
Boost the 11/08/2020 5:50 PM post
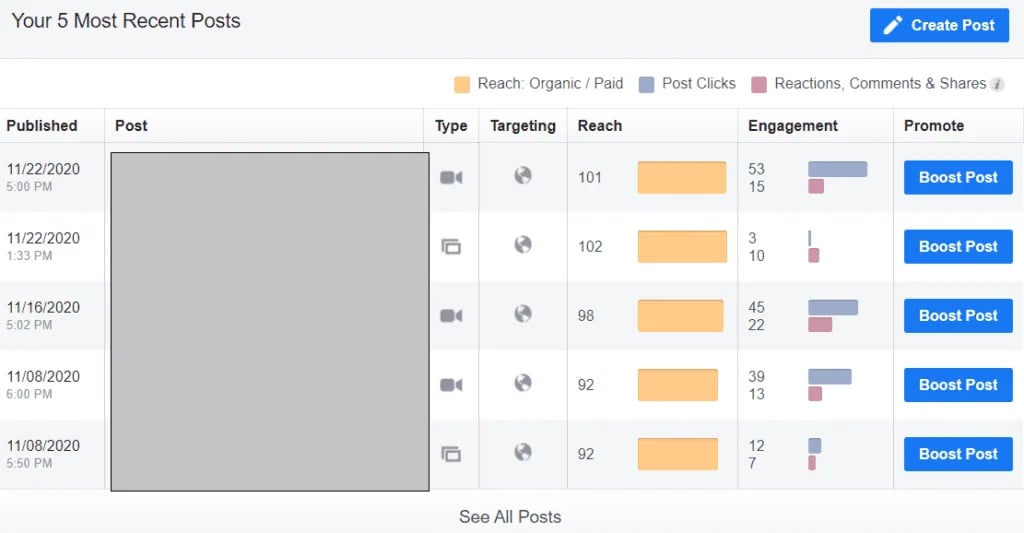point(957,454)
